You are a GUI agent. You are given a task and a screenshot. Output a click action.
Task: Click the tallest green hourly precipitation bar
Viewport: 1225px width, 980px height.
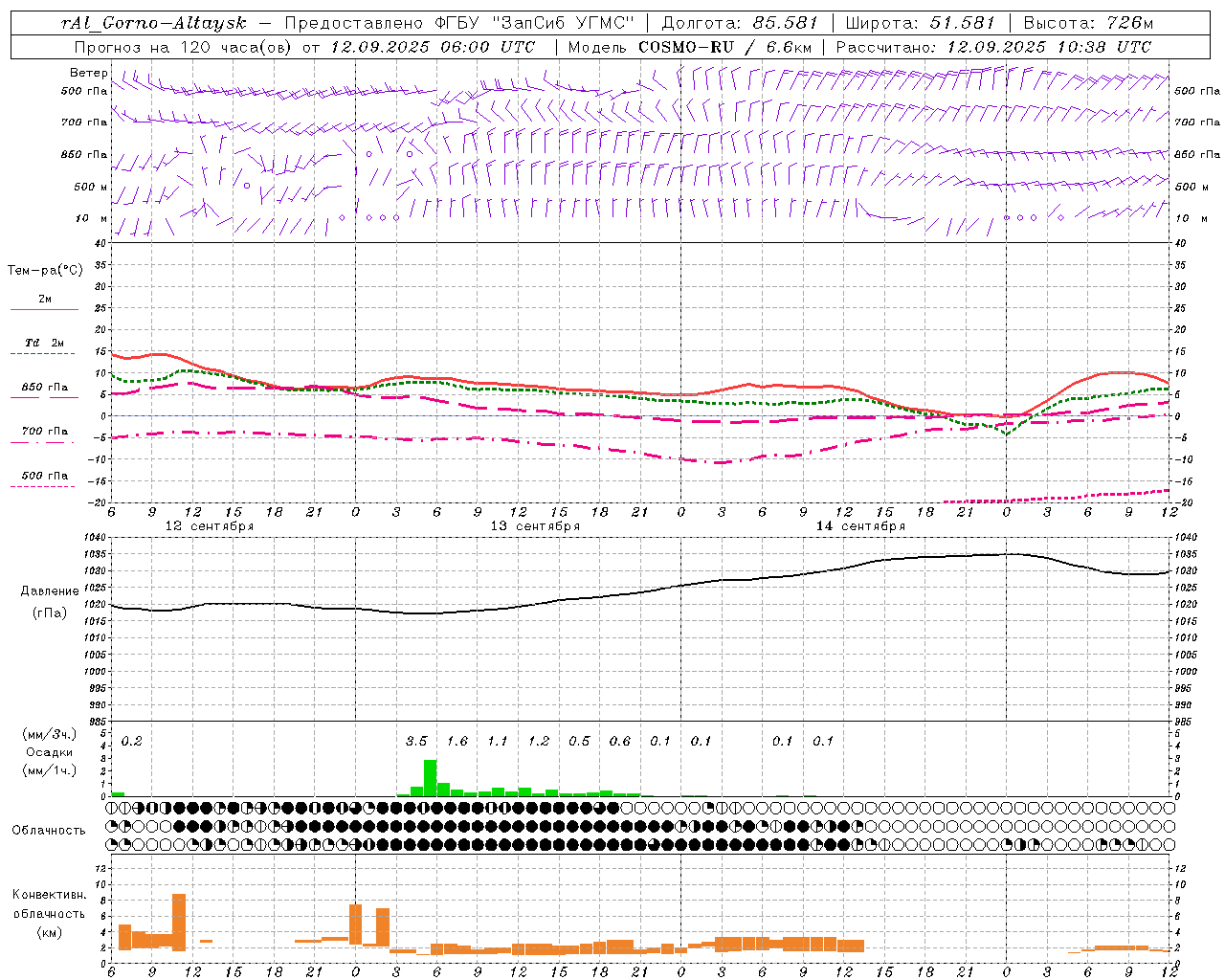[430, 778]
